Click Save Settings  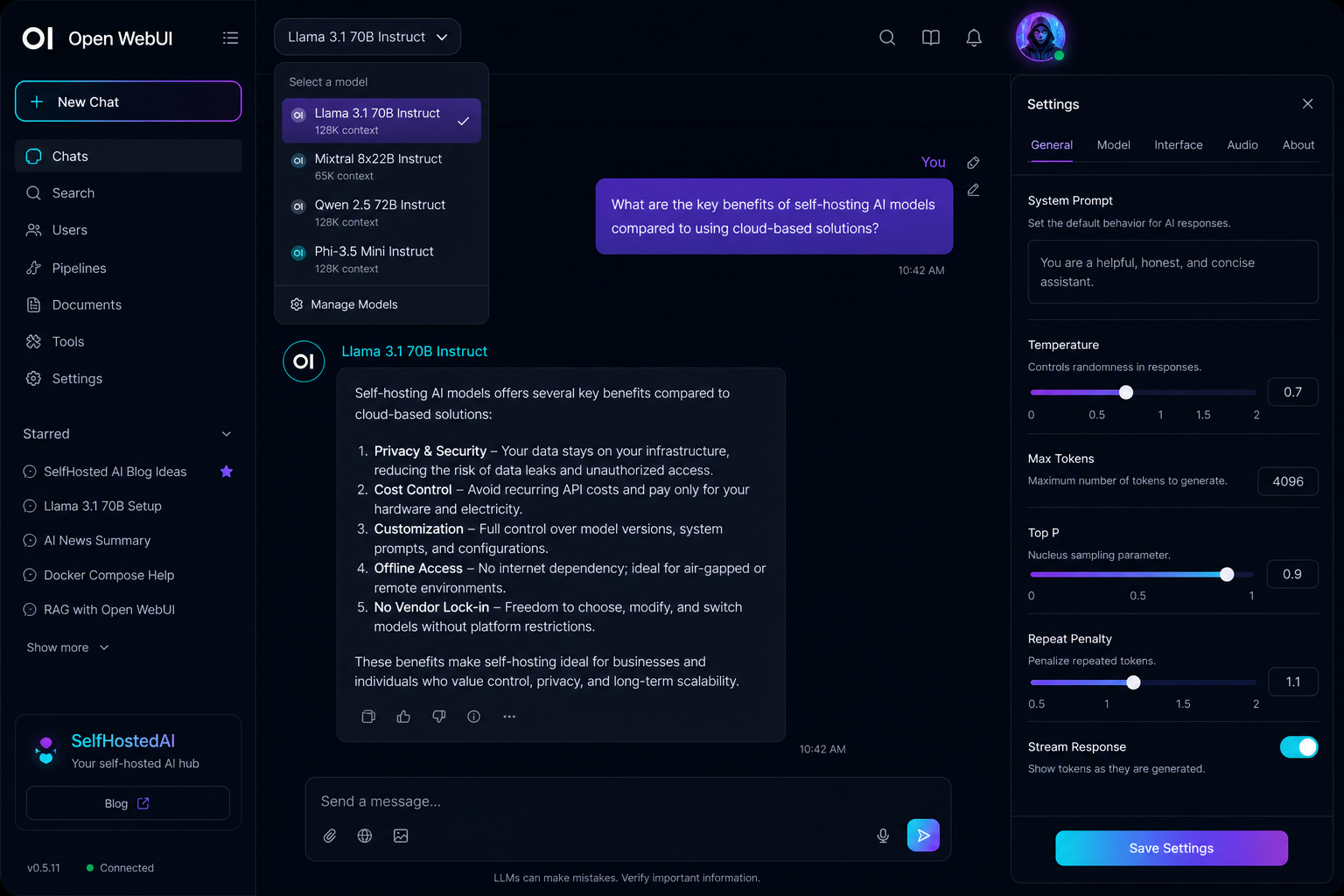pos(1172,848)
